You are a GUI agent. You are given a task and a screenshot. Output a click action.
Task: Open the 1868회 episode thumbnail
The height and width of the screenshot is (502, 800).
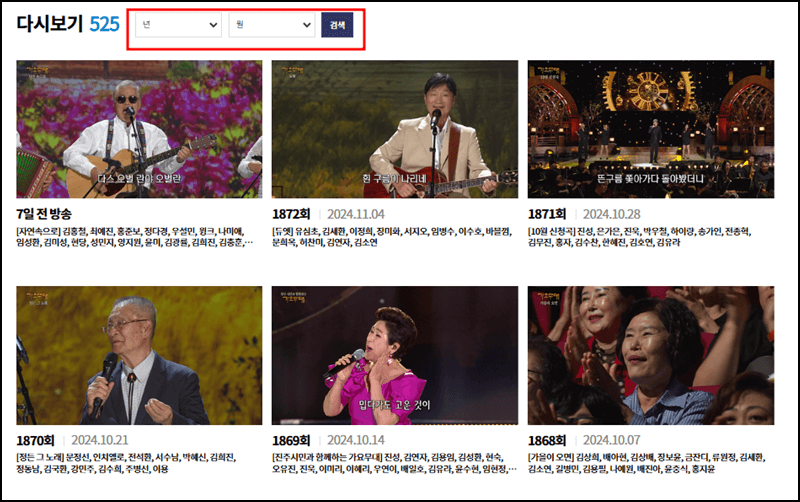[651, 355]
